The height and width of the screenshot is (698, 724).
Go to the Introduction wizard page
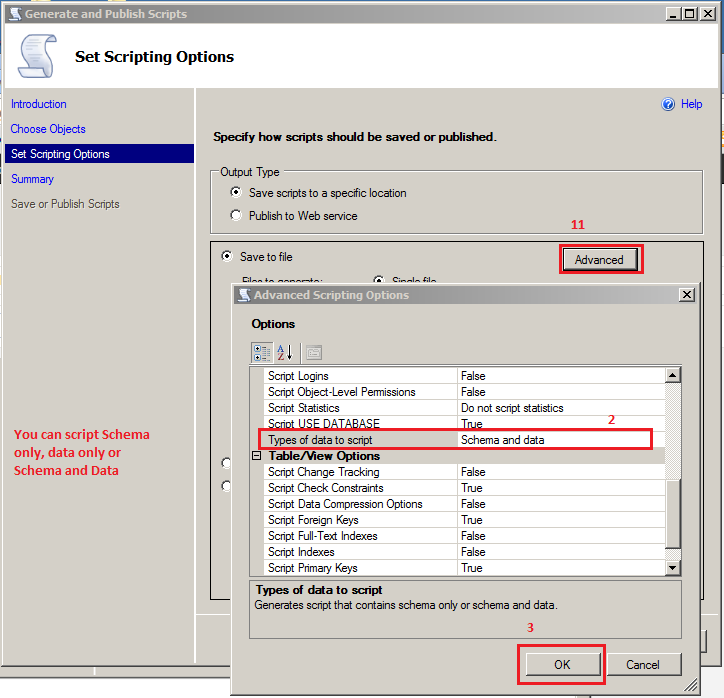click(39, 104)
